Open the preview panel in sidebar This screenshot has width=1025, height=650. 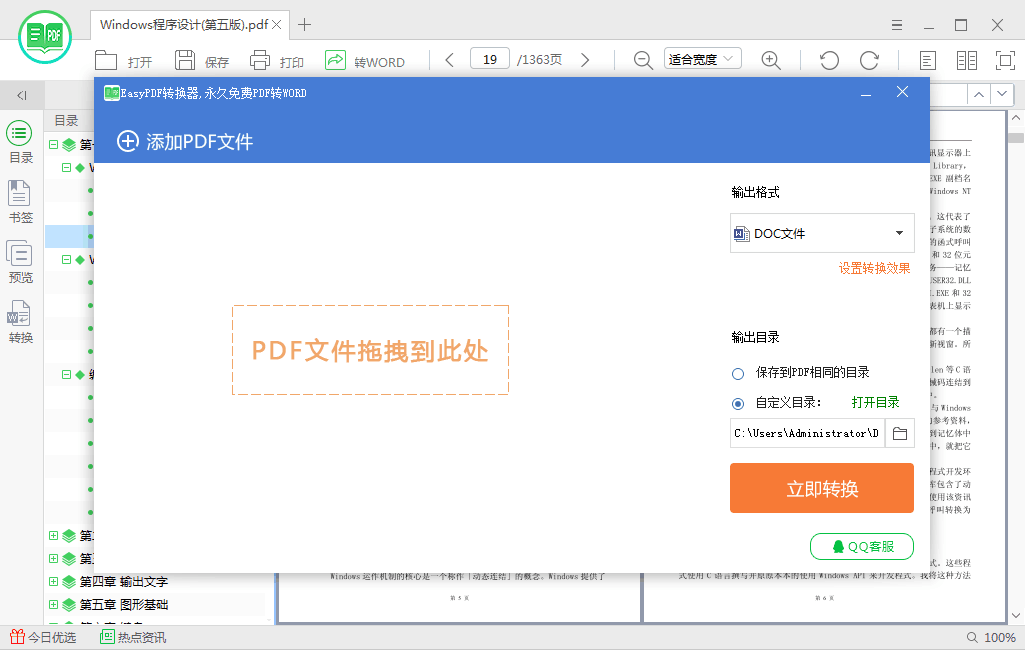coord(20,262)
